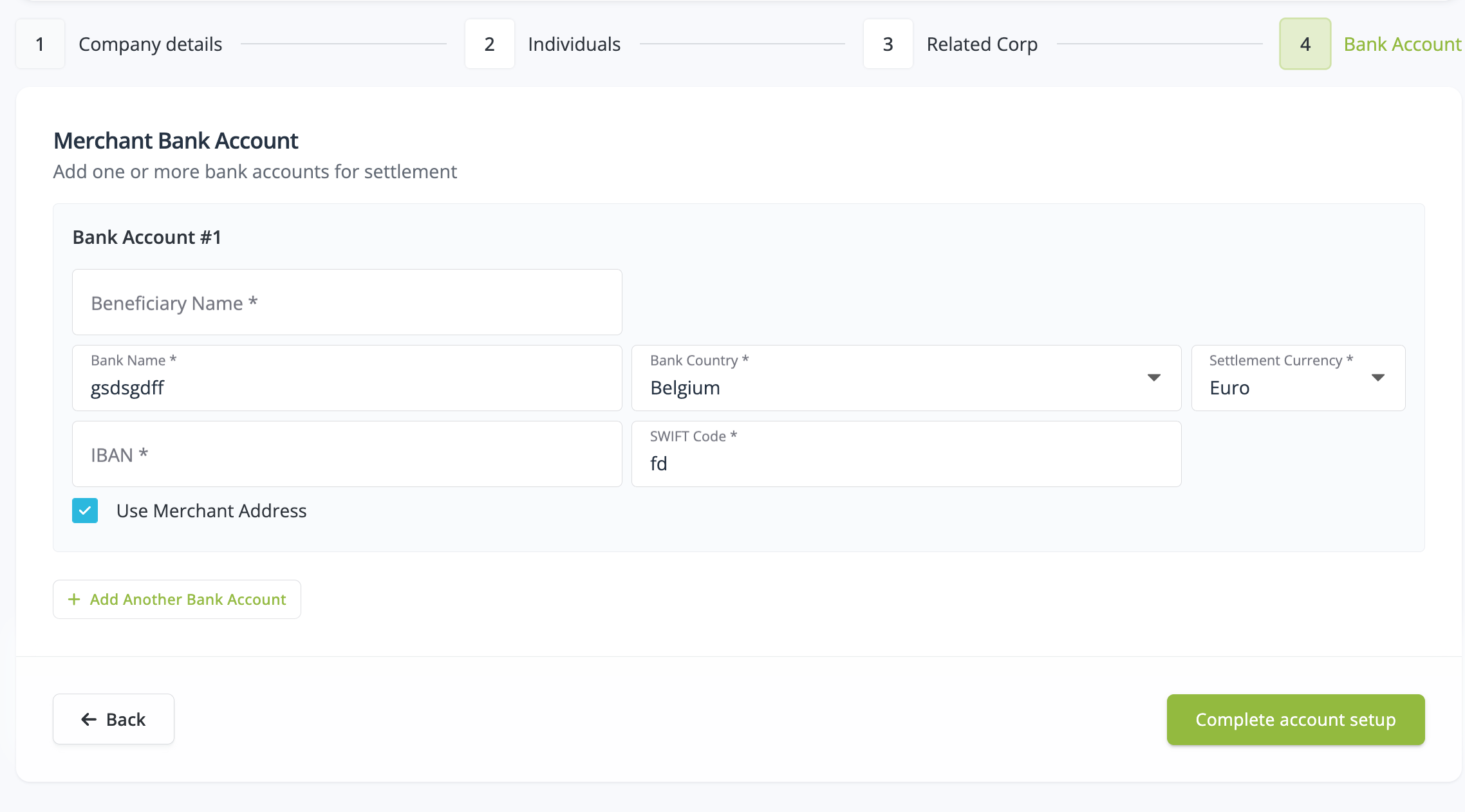Click the checkmark inside the blue checkbox
The width and height of the screenshot is (1465, 812).
84,510
